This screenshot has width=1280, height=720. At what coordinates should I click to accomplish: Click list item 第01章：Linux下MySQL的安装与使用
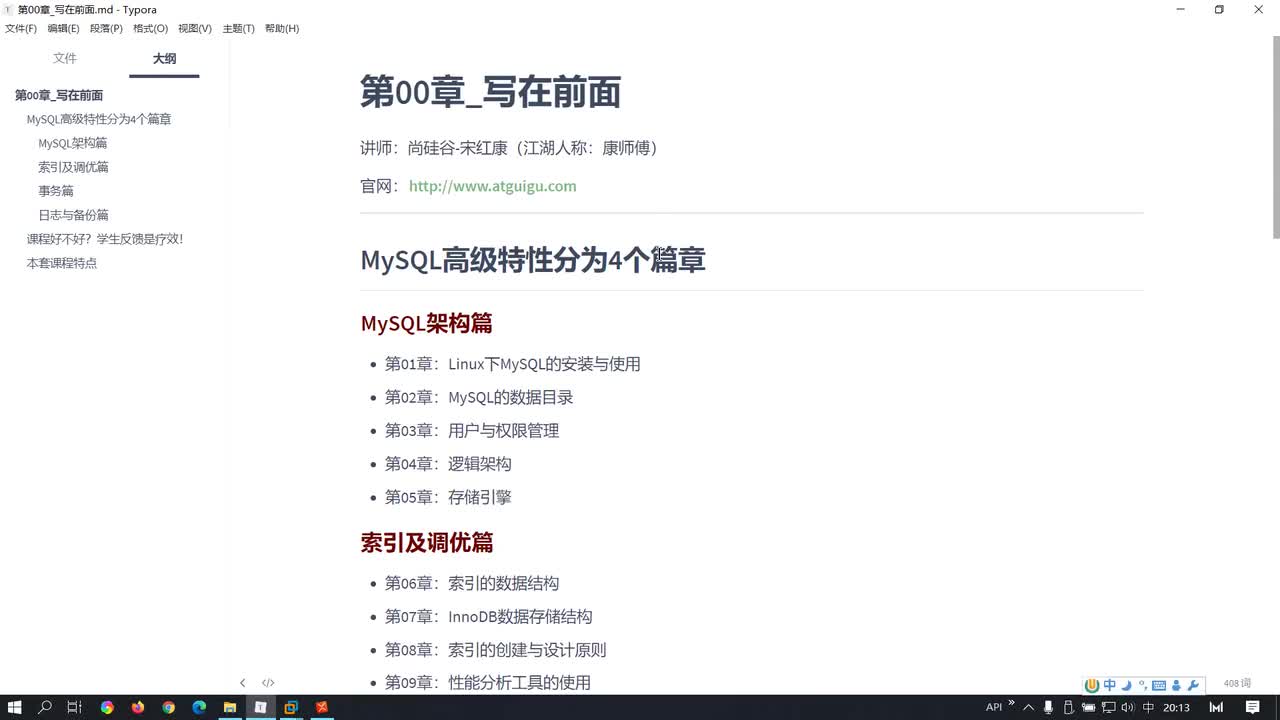pyautogui.click(x=513, y=364)
